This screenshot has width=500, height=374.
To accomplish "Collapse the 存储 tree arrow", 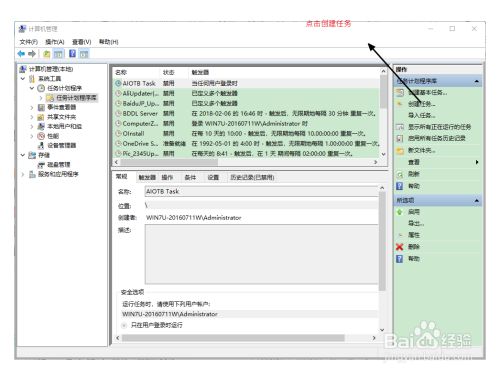I will pos(23,155).
